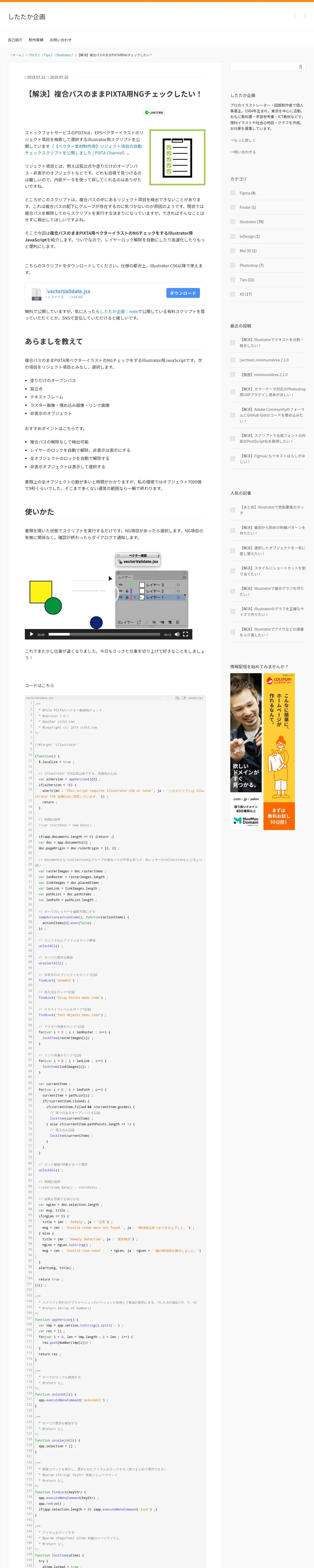Open recent post Illustratorでテキストを分割・結合したい
Screen dimensions: 314x1568
click(271, 343)
